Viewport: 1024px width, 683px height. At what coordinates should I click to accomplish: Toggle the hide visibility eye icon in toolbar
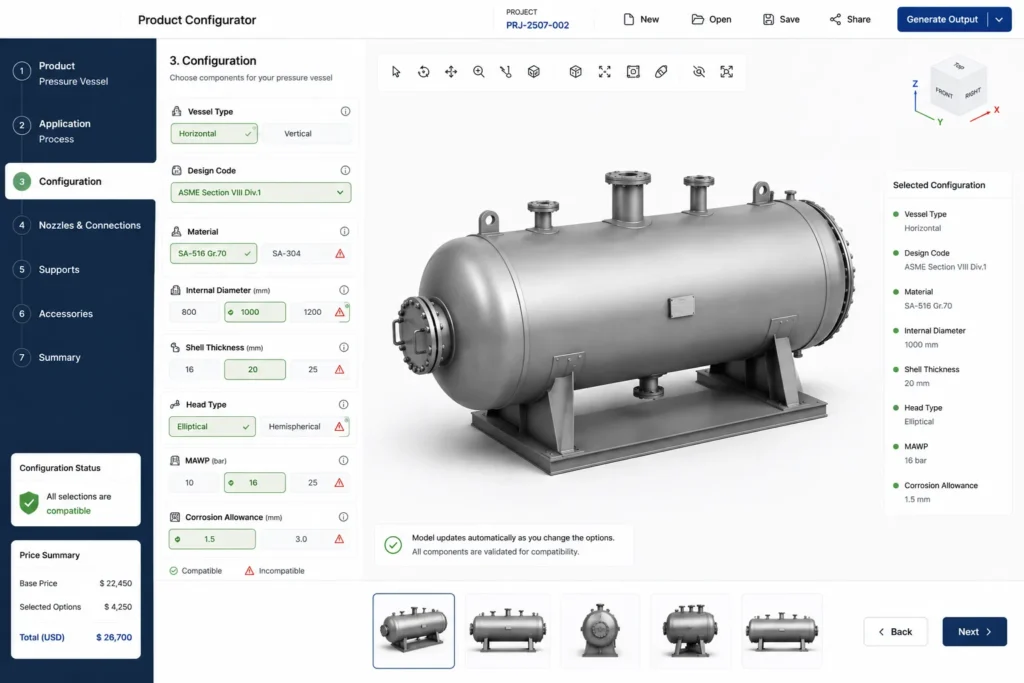pyautogui.click(x=699, y=72)
